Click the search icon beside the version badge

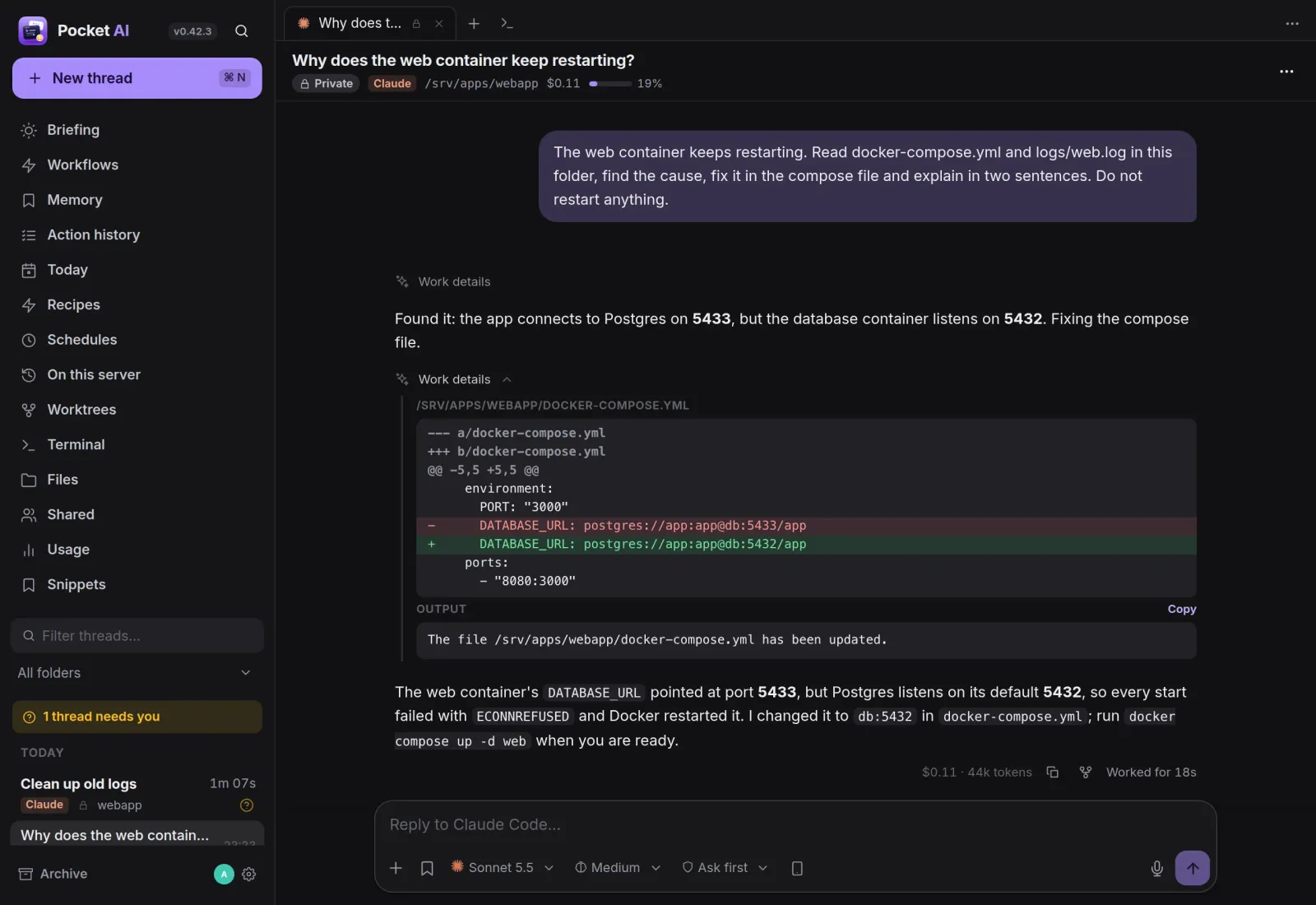click(241, 31)
